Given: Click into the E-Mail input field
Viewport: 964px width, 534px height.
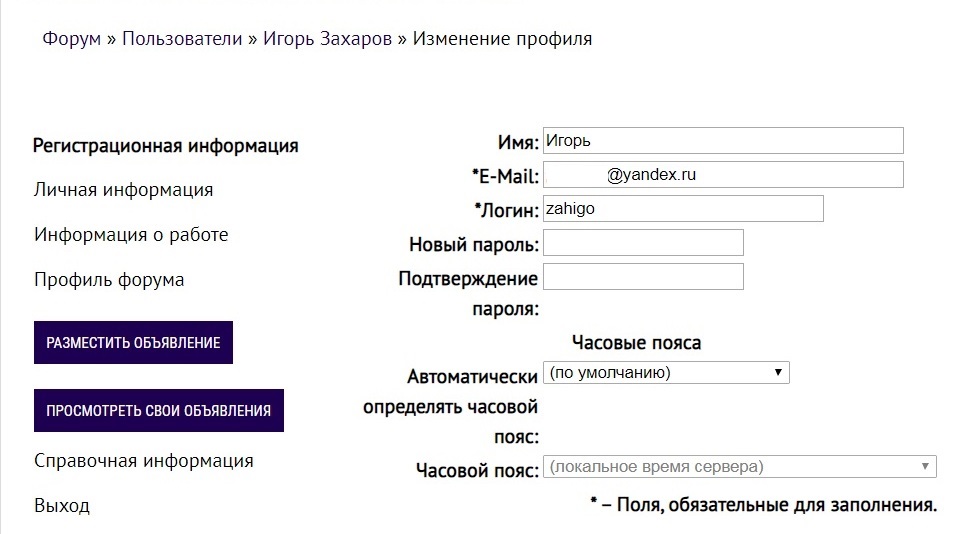Looking at the screenshot, I should click(x=722, y=175).
